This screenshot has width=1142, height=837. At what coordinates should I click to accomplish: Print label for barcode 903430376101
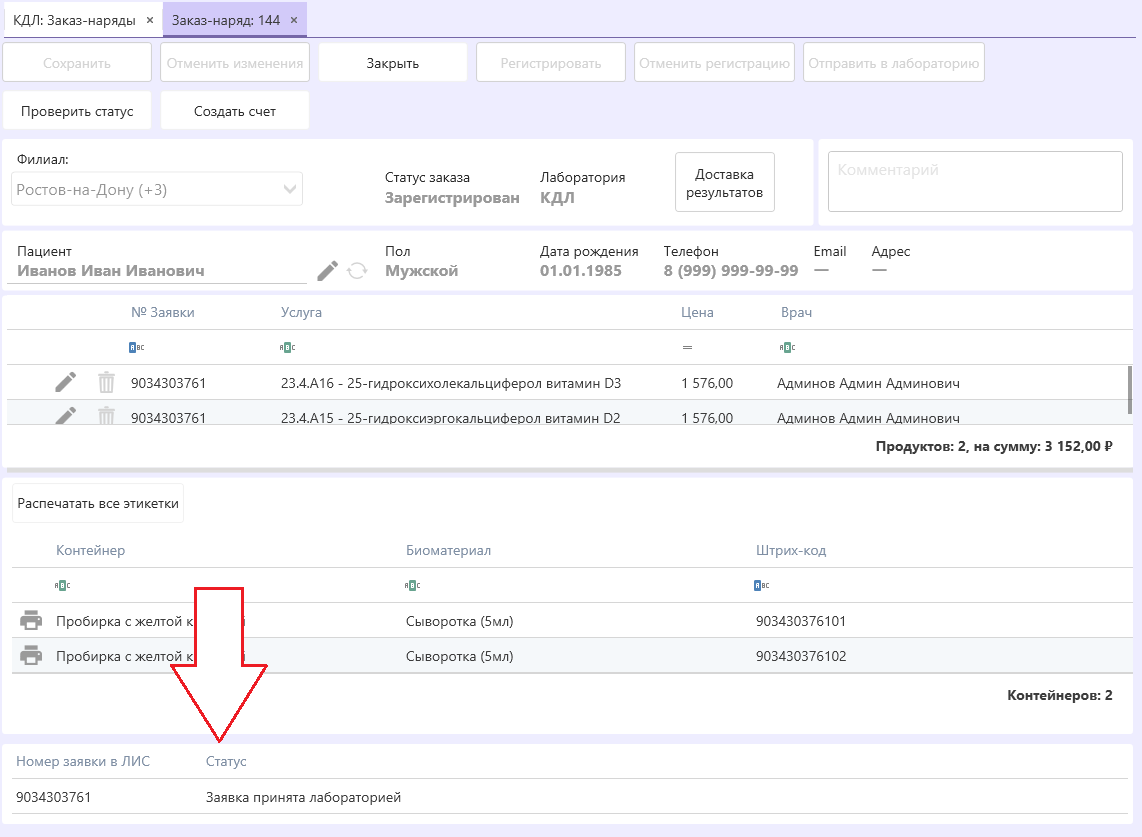click(x=31, y=621)
